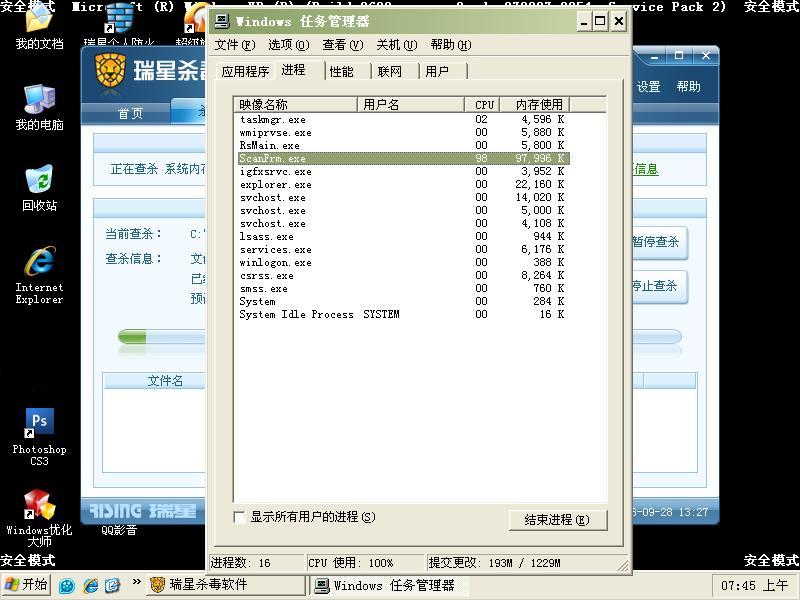
Task: Open the 帮助(H) menu in Task Manager
Action: [451, 45]
